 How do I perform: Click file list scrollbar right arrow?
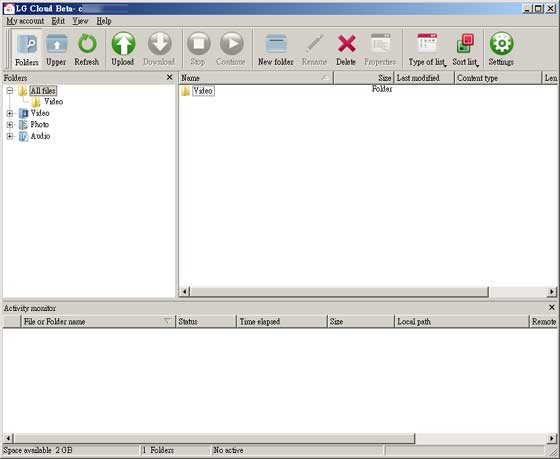552,292
